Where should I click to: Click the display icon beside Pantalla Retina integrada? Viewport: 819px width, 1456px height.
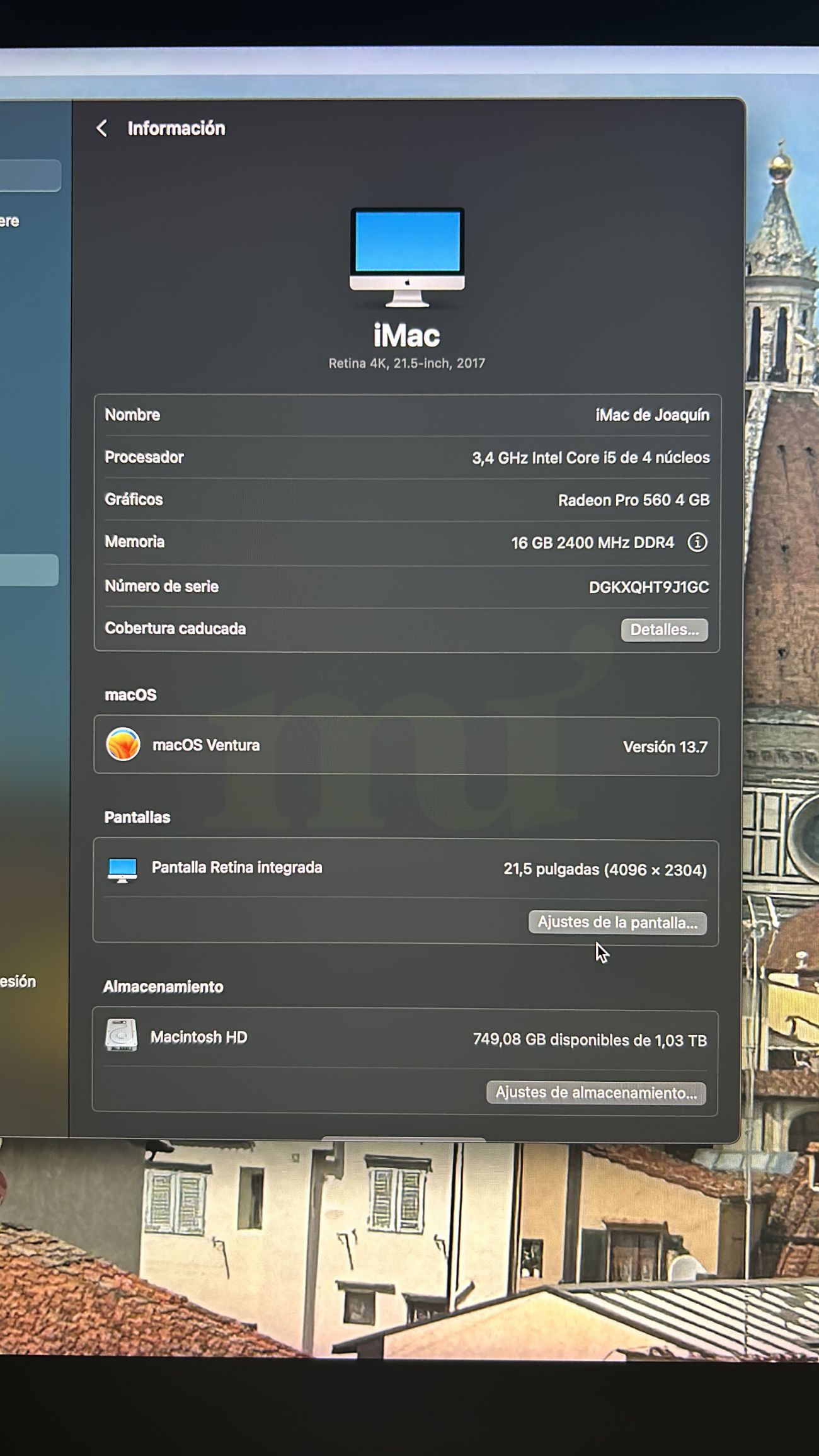[x=122, y=869]
